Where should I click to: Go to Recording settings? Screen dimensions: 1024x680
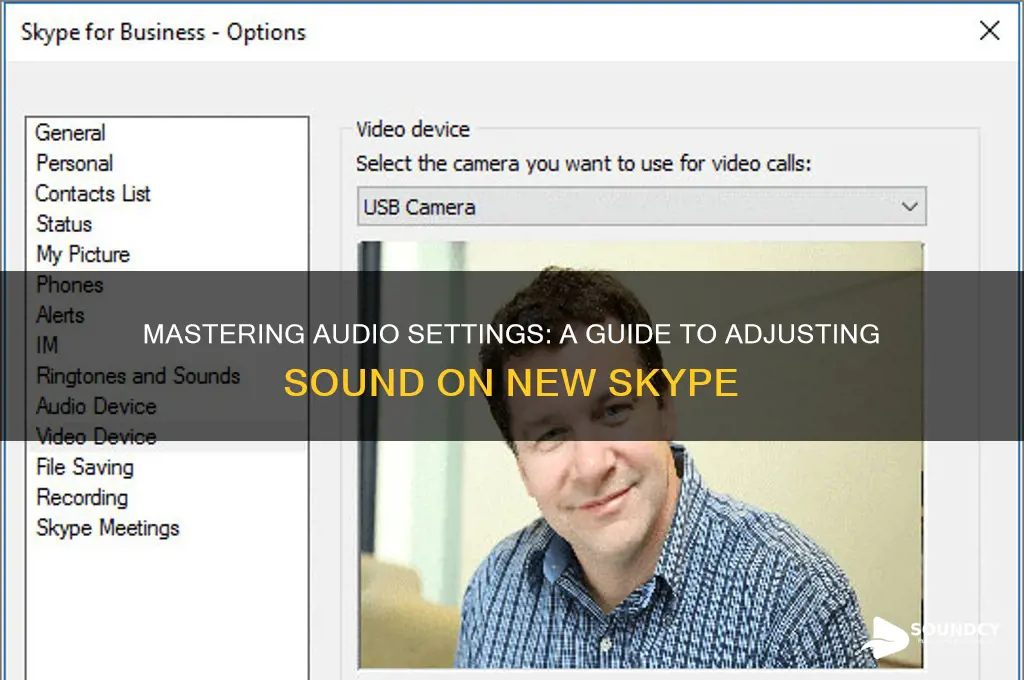coord(82,497)
